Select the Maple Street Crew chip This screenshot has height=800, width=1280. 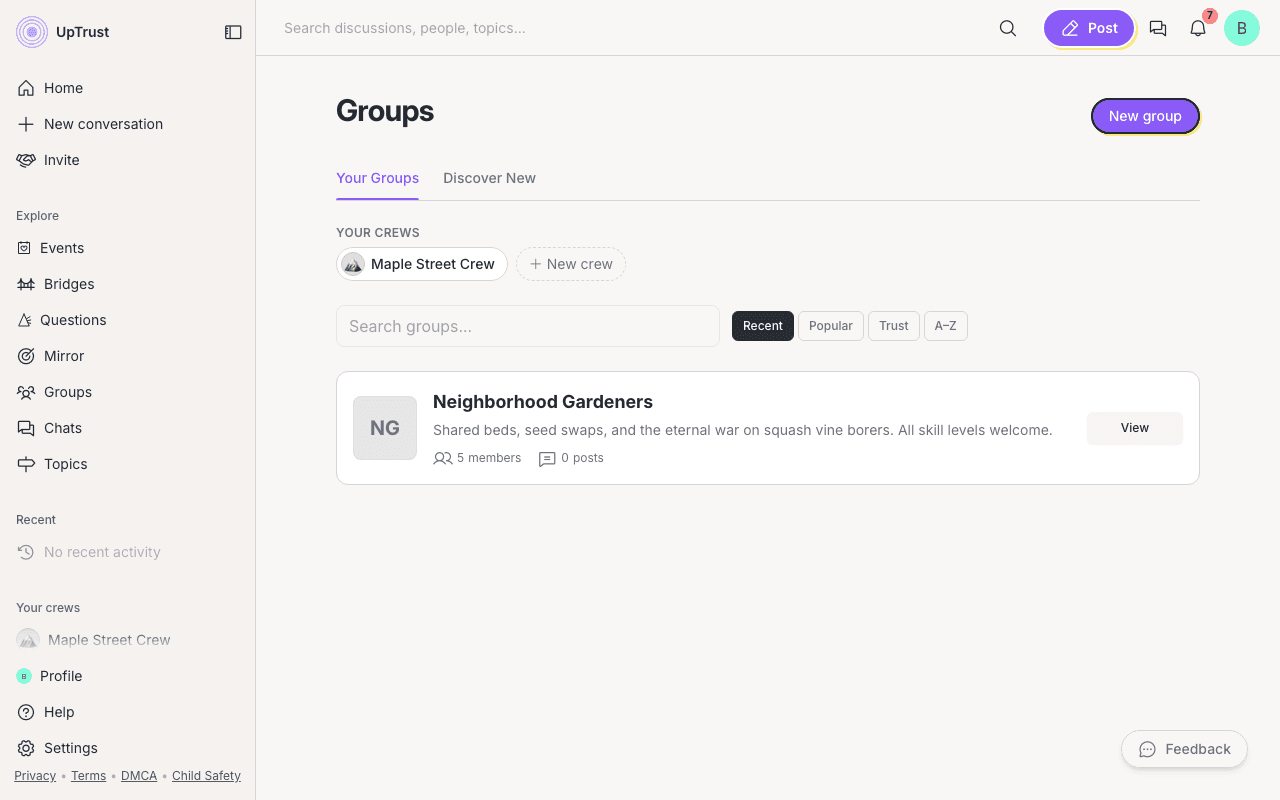[x=422, y=264]
